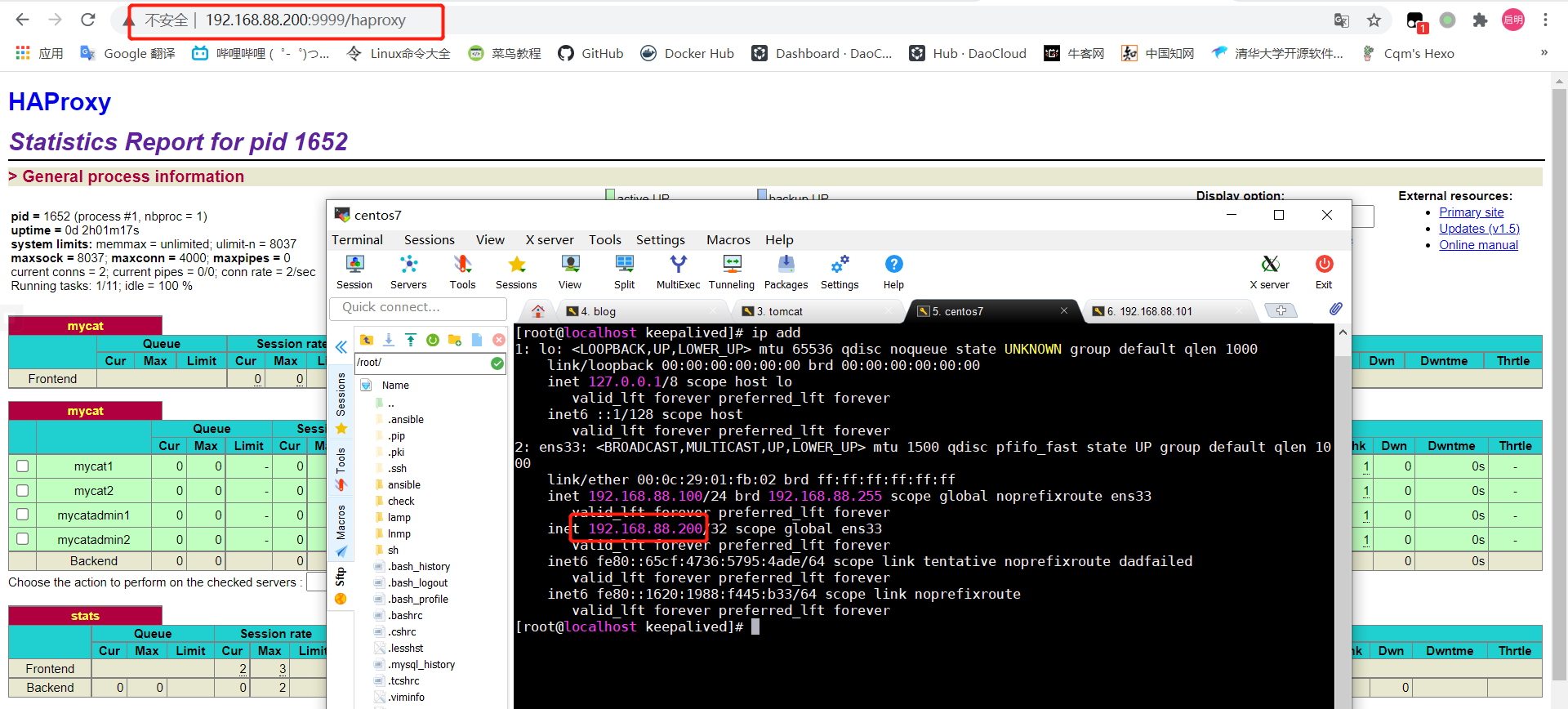
Task: Open the Packages toolbar icon
Action: point(786,272)
